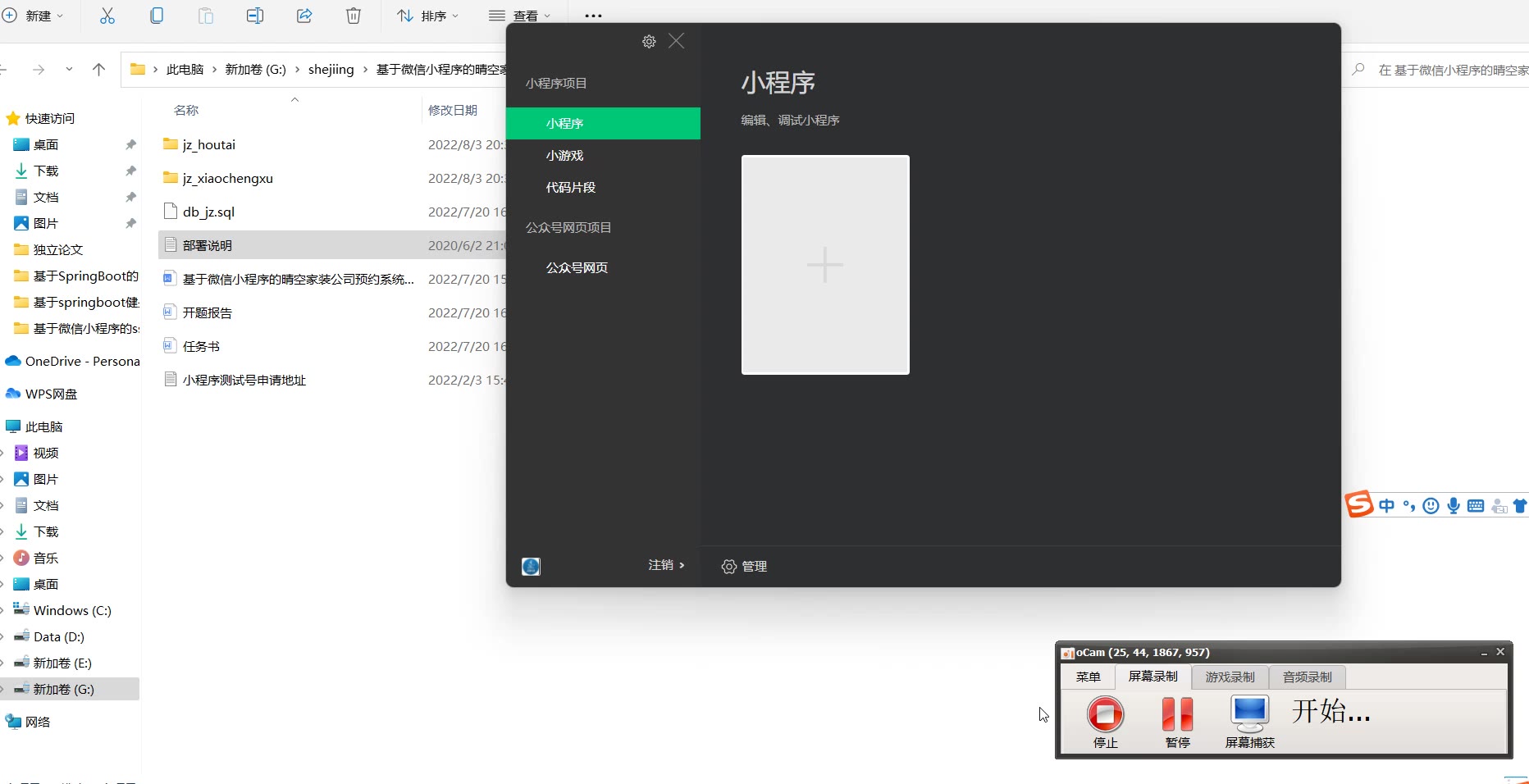Click 停止 stop recording in oCam
The width and height of the screenshot is (1529, 784).
point(1105,722)
